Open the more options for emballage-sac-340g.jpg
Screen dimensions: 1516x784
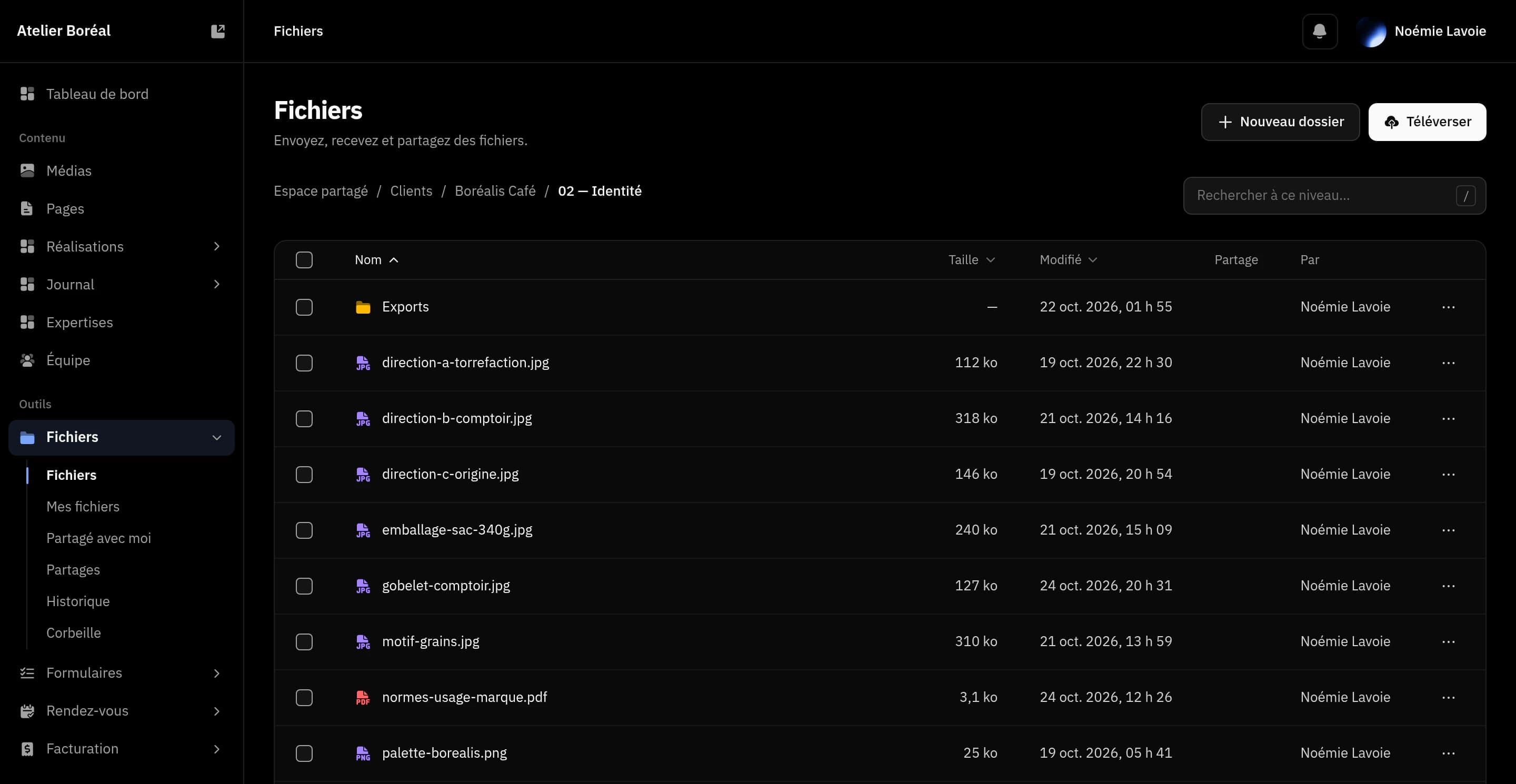1448,530
